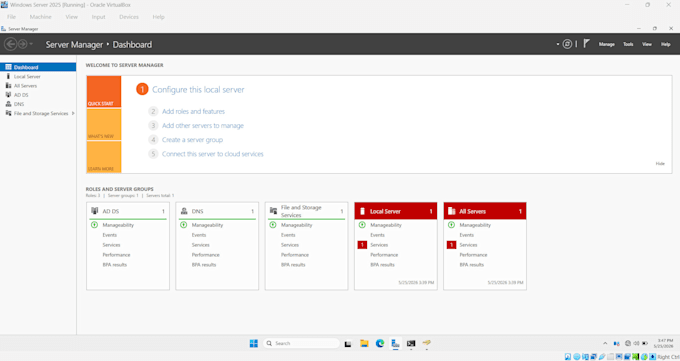Image resolution: width=680 pixels, height=361 pixels.
Task: Click the forward navigation arrow in Server Manager
Action: [x=22, y=44]
